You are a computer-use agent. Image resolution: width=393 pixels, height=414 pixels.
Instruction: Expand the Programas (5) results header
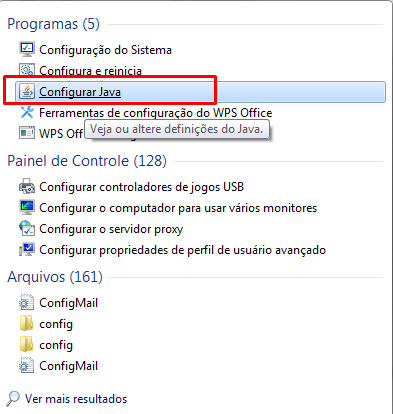53,24
